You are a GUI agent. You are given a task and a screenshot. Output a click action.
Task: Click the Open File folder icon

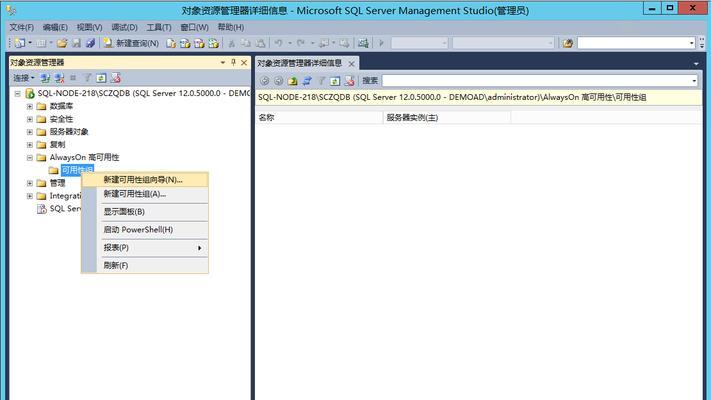(x=62, y=43)
